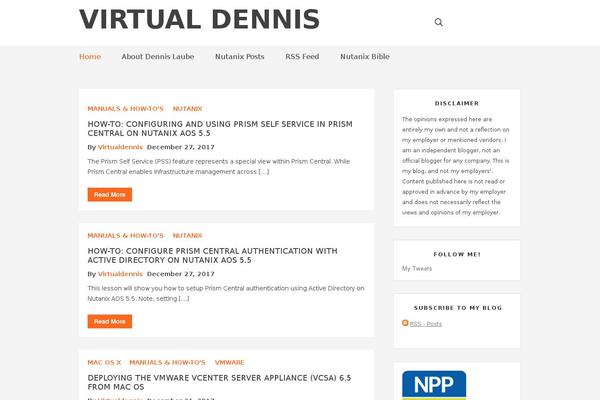Open the NPP badge image
The height and width of the screenshot is (400, 600).
coord(434,385)
